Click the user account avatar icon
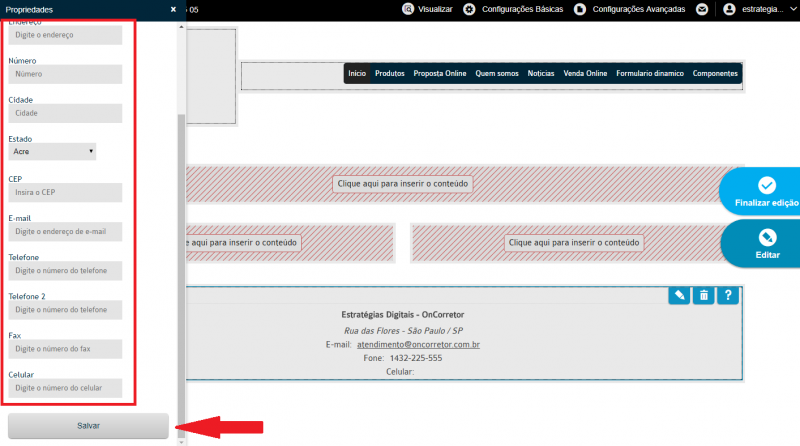 pos(730,9)
